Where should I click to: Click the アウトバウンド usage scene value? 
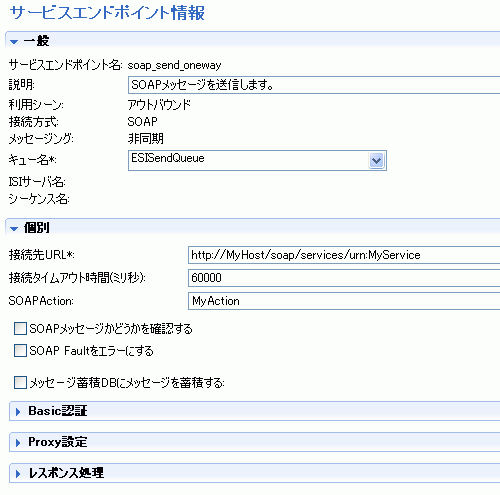159,105
